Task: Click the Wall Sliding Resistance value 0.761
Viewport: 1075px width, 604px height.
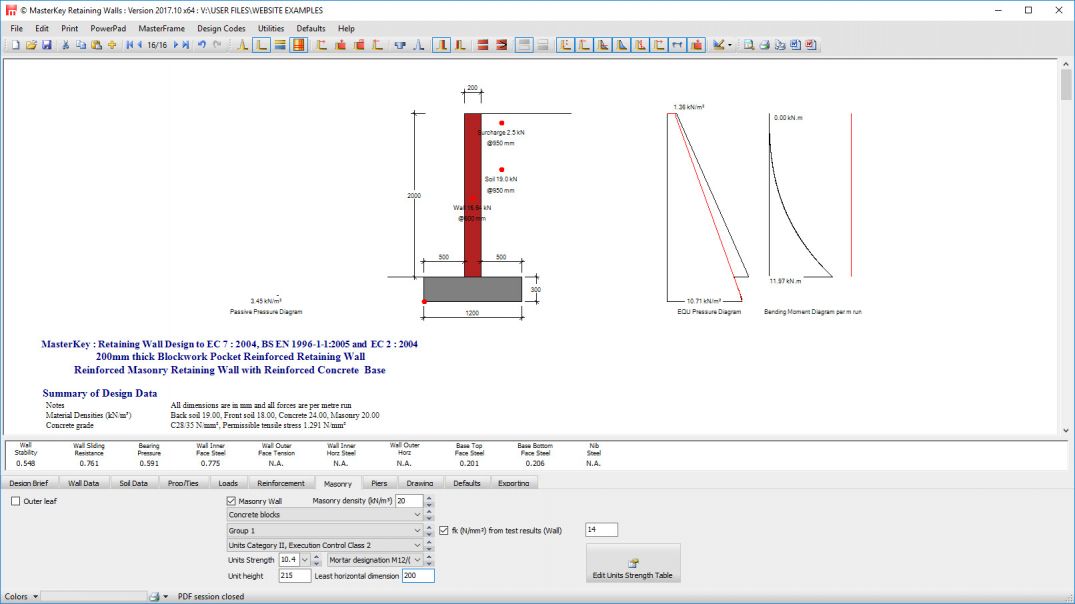Action: click(x=89, y=463)
